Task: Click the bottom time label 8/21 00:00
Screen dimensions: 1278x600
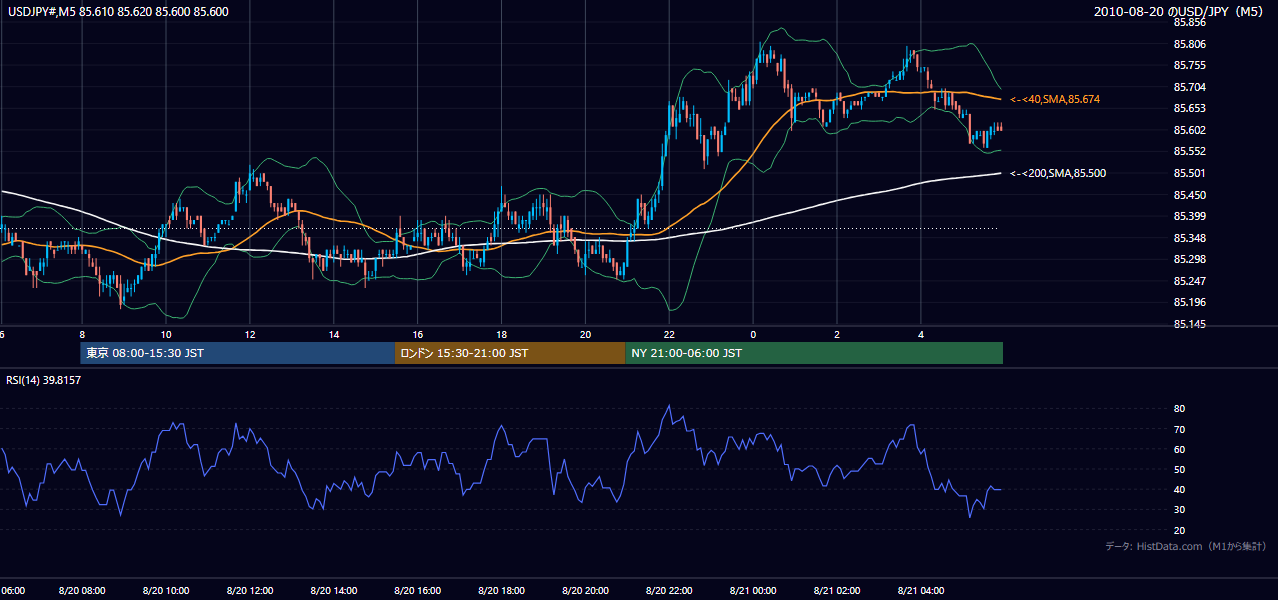Action: pyautogui.click(x=753, y=591)
